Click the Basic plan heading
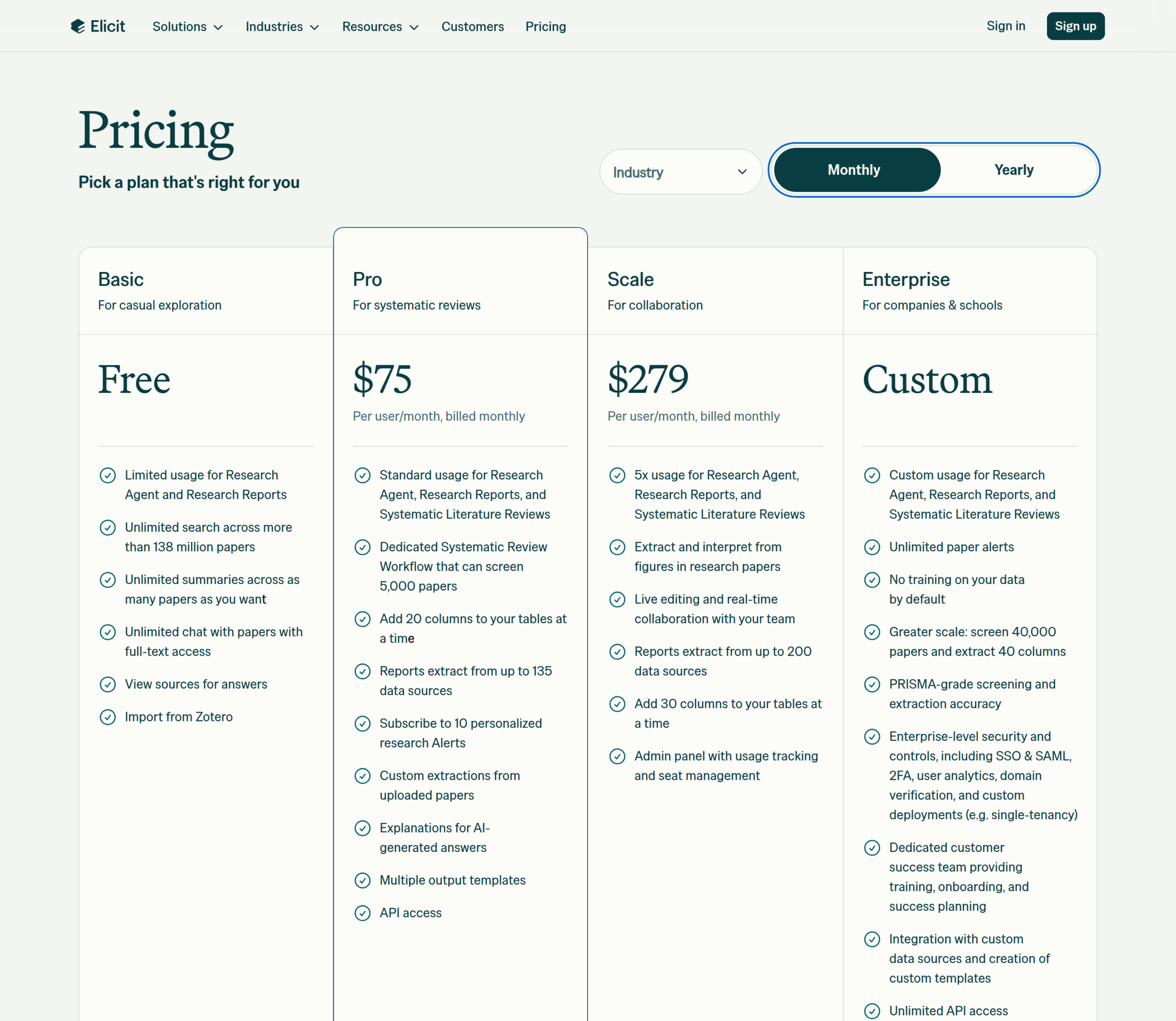The image size is (1176, 1021). coord(121,279)
